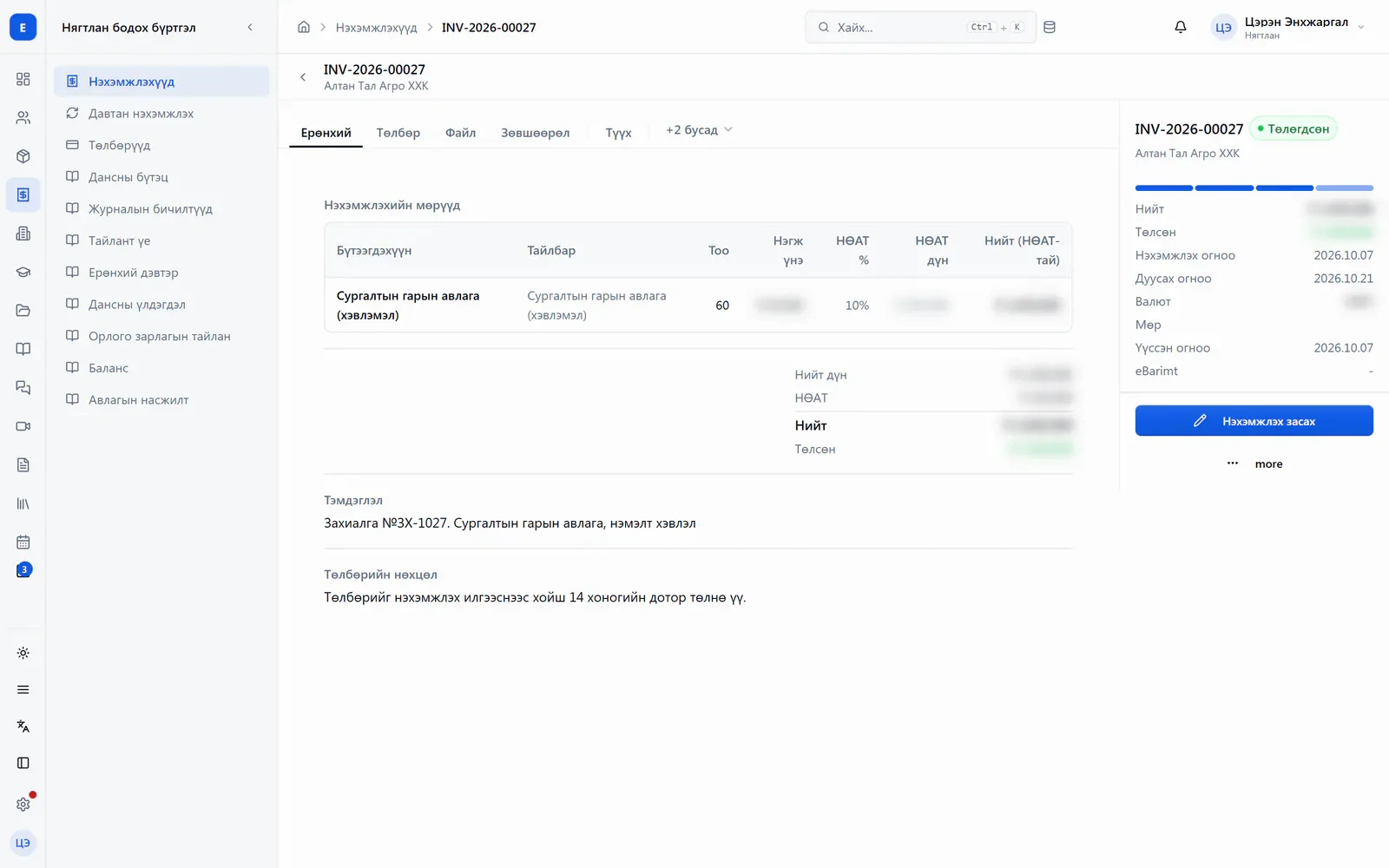Screen dimensions: 1389x868
Task: Open the Түүх tab
Action: click(x=619, y=133)
